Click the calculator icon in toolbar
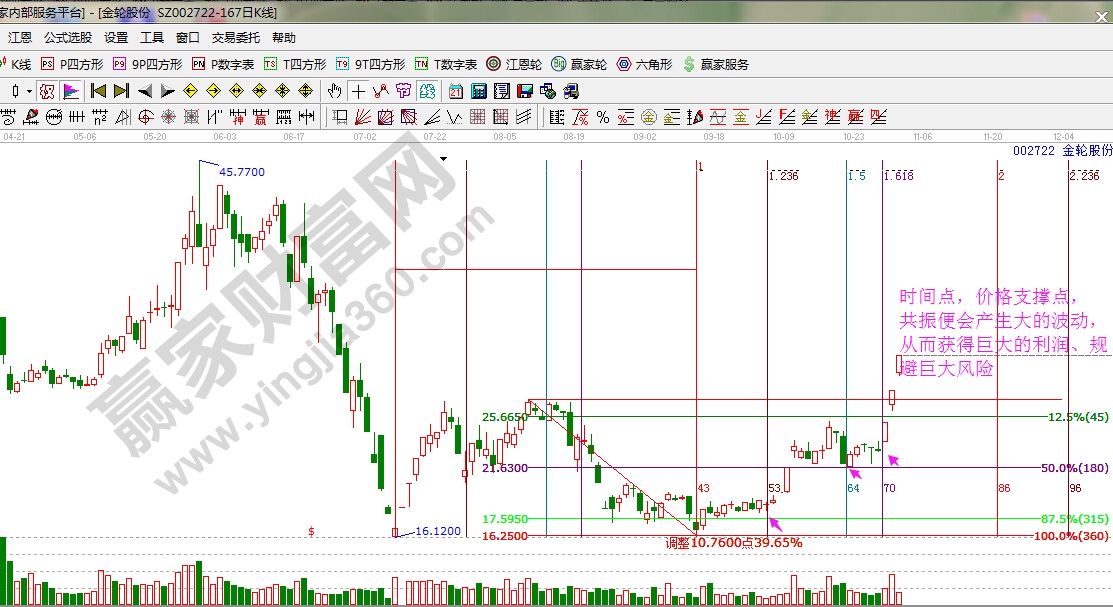The image size is (1113, 607). click(479, 91)
